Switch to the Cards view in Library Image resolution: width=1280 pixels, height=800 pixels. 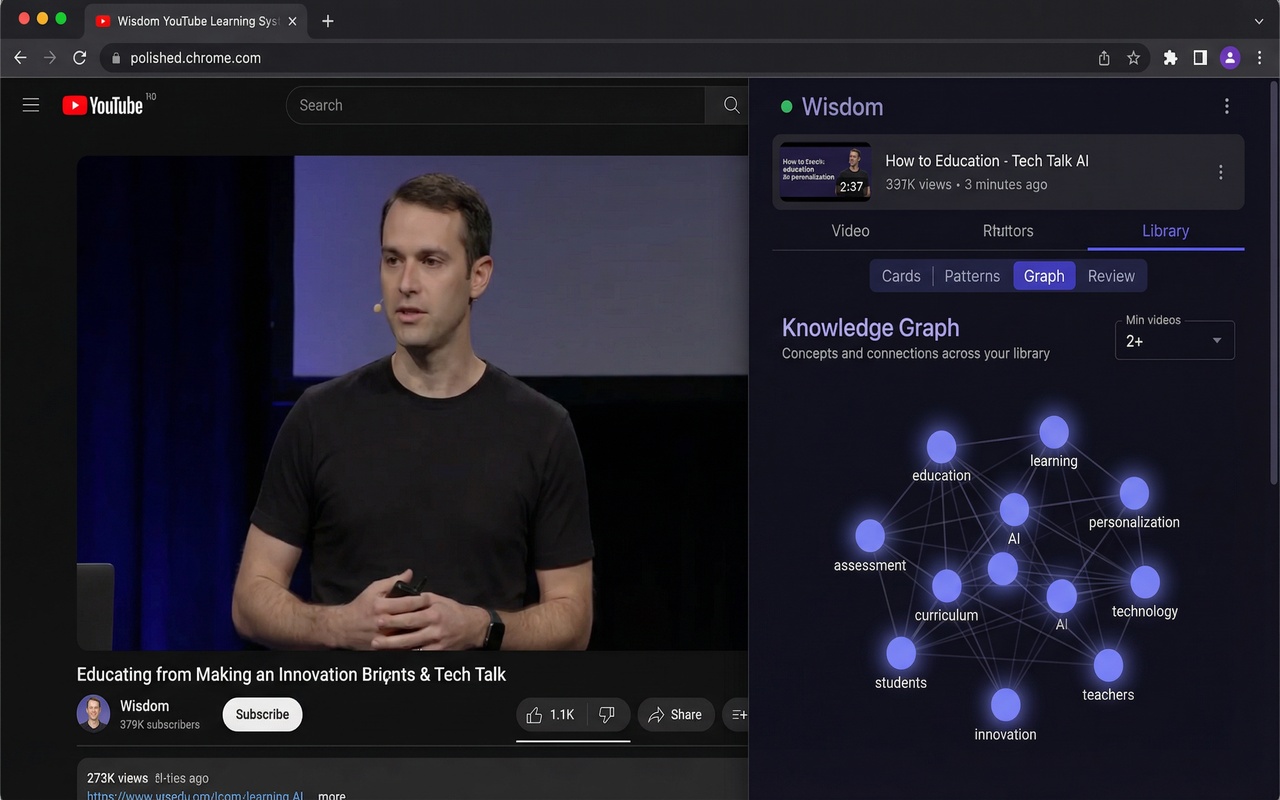tap(900, 275)
